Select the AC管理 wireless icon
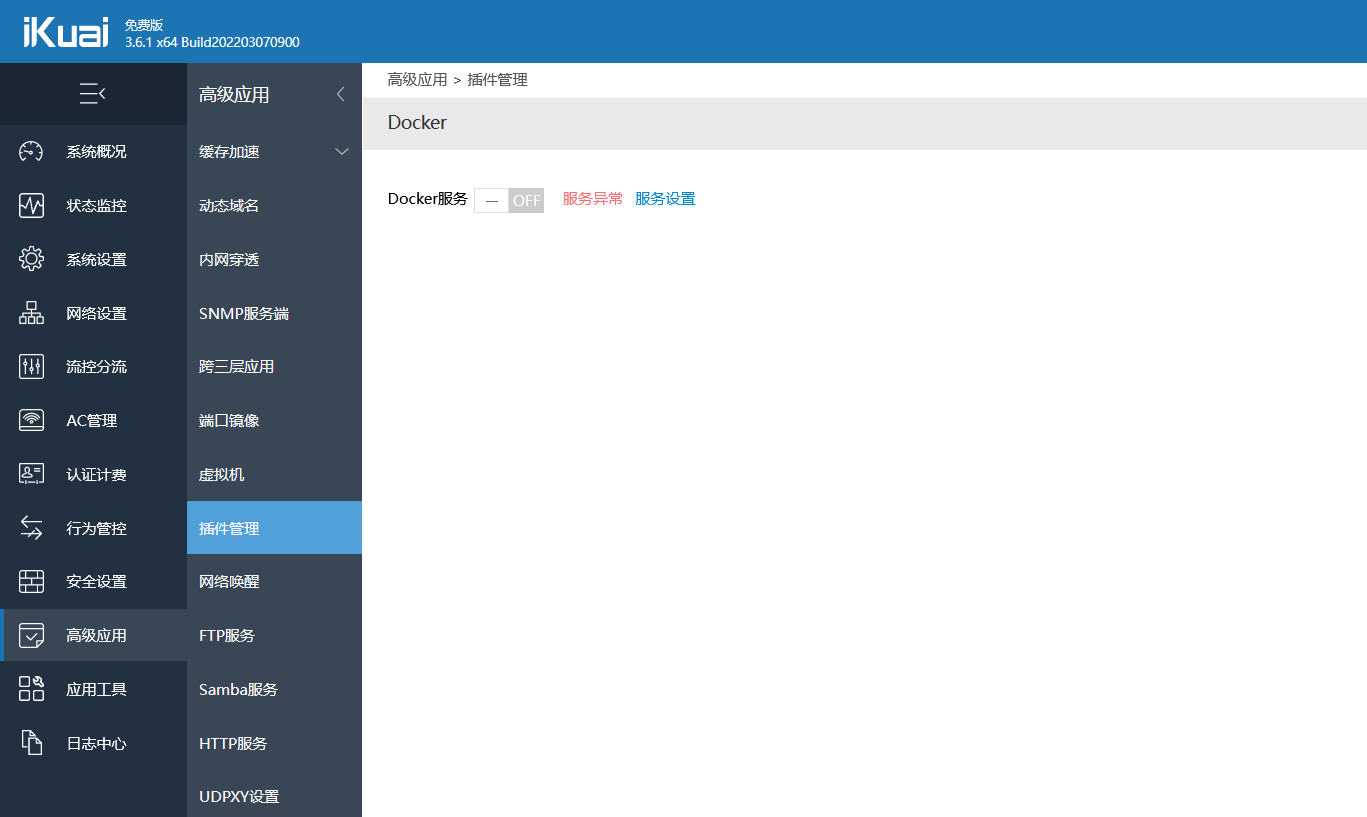Image resolution: width=1367 pixels, height=817 pixels. point(31,420)
